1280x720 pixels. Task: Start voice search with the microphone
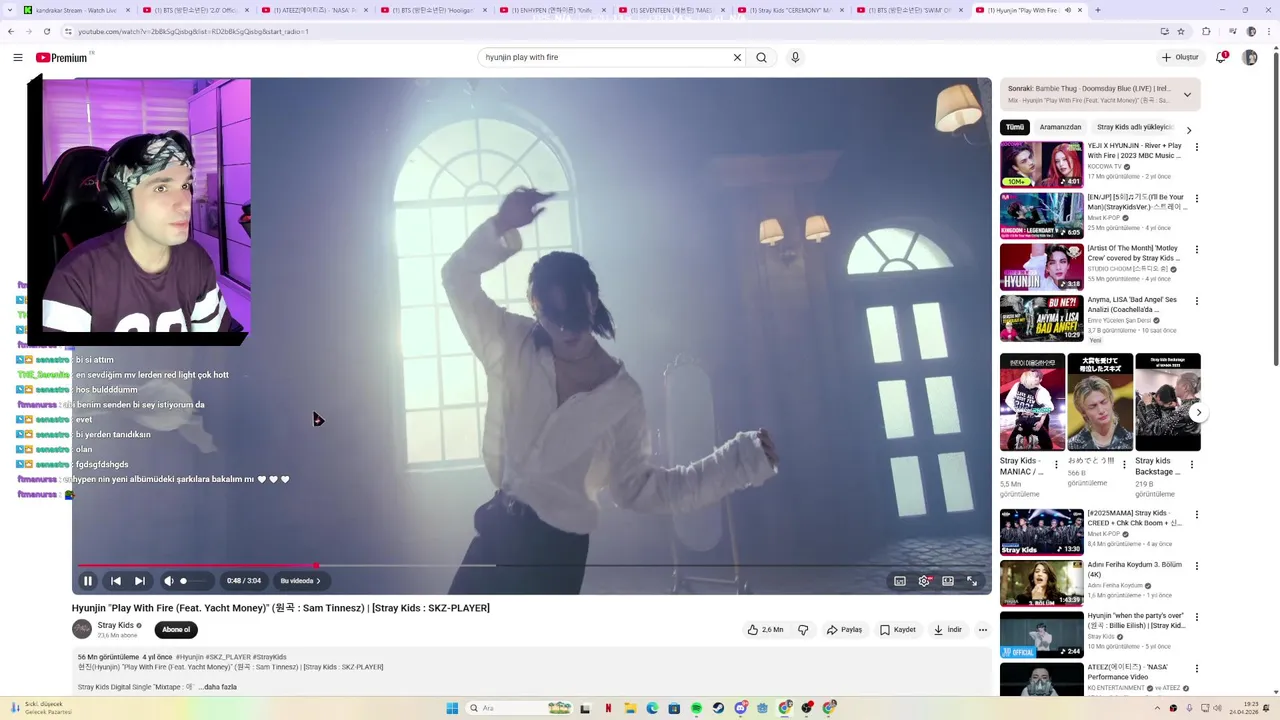click(795, 57)
